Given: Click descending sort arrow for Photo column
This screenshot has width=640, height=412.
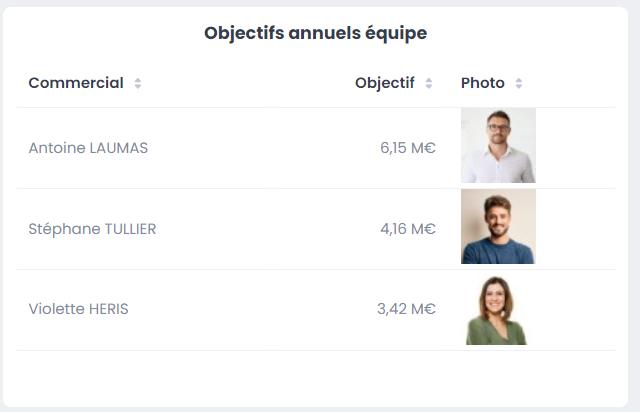Looking at the screenshot, I should (x=519, y=87).
